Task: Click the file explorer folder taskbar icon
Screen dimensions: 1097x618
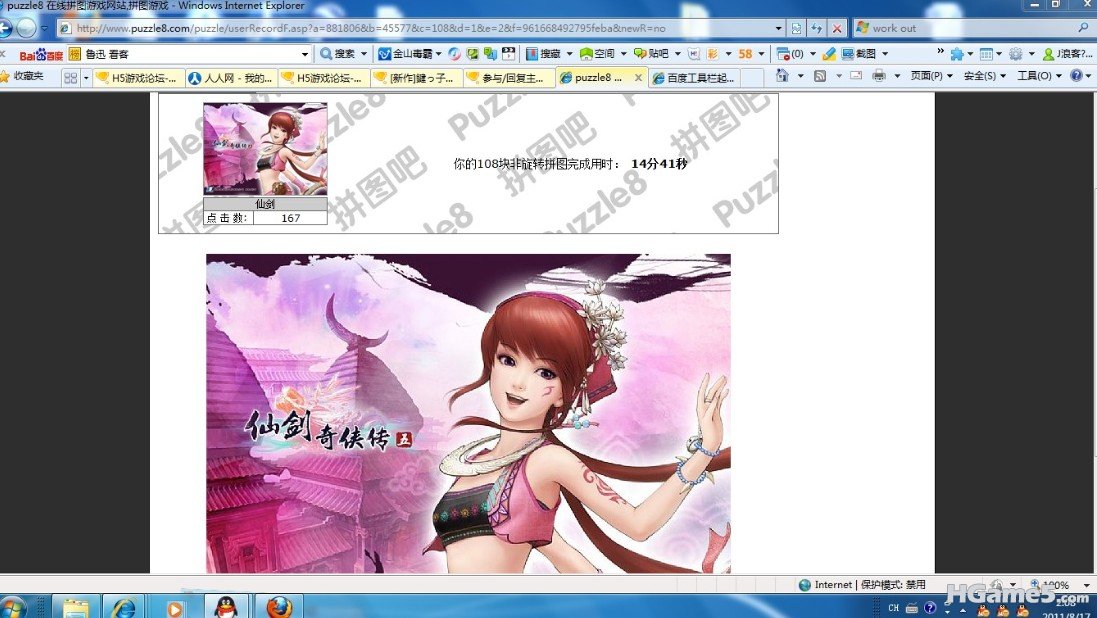Action: click(x=76, y=606)
